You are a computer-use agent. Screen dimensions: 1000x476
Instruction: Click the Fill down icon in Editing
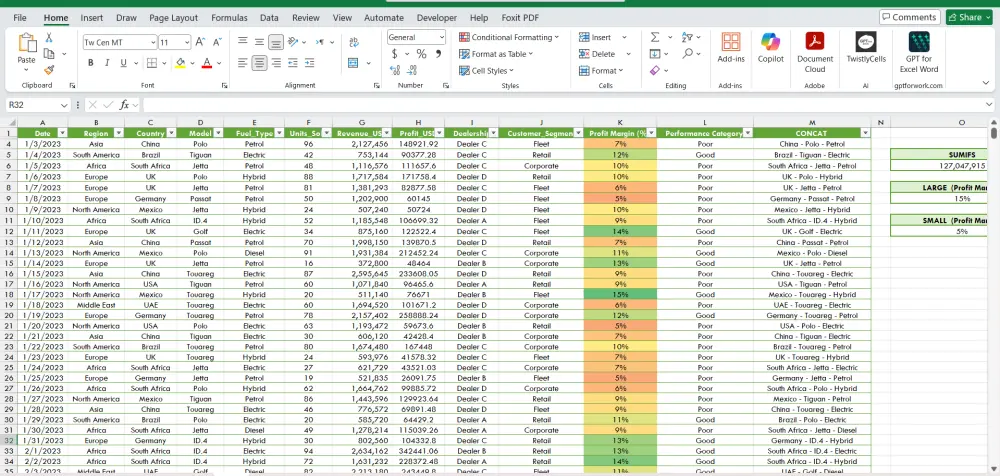[655, 54]
